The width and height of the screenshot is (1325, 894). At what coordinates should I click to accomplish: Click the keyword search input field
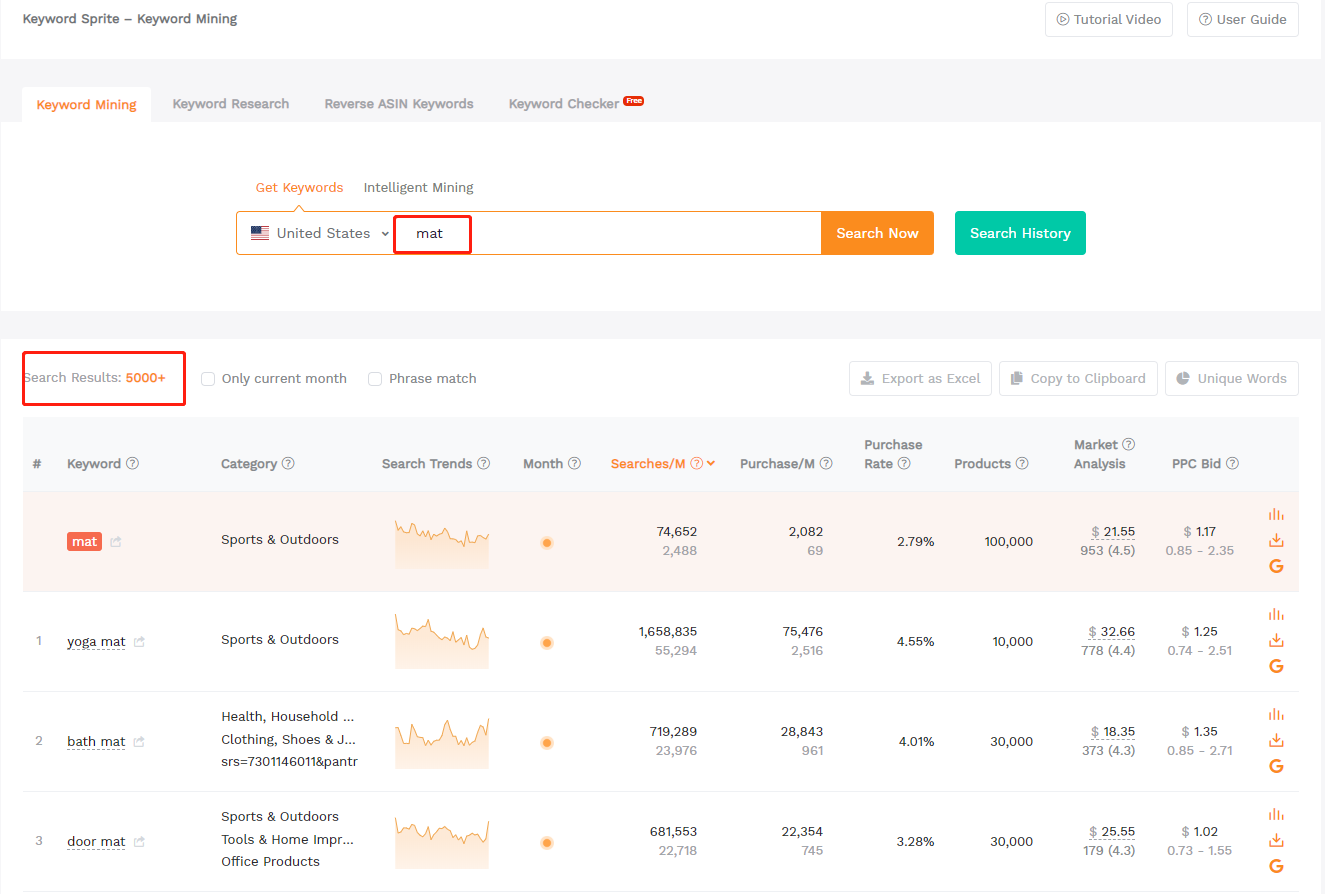pos(640,233)
